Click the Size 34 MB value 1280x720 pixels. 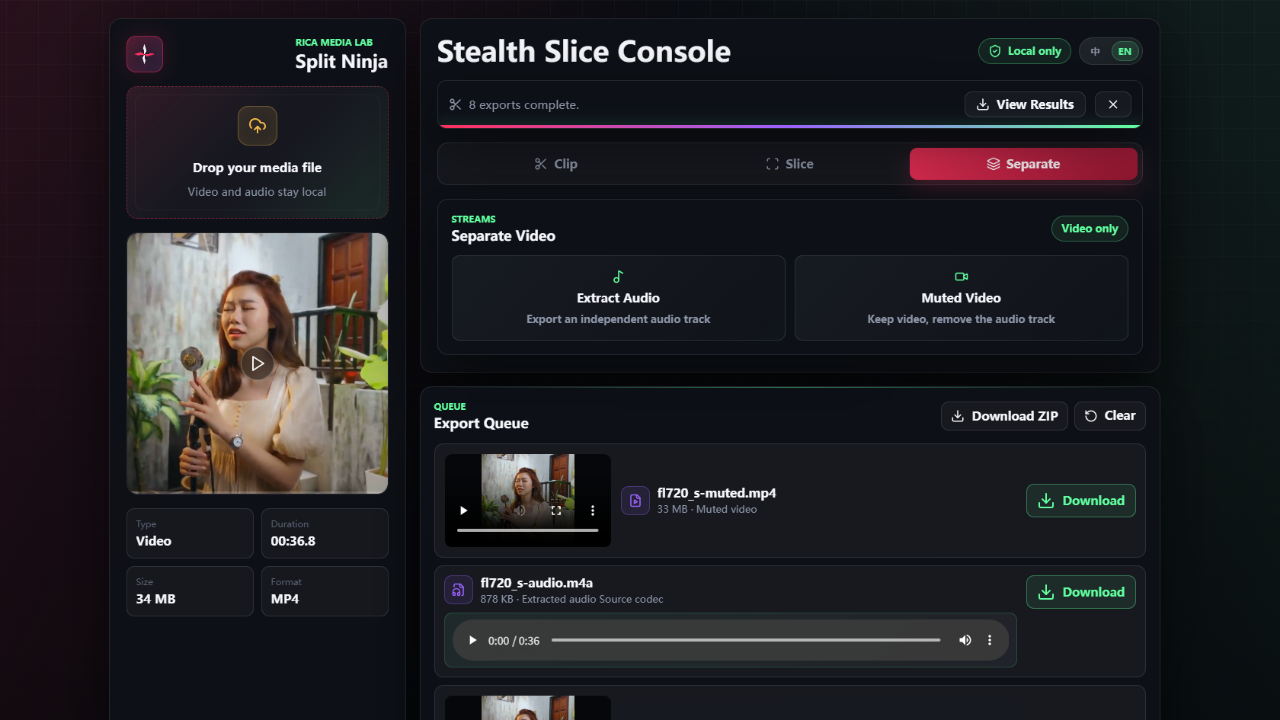coord(156,599)
